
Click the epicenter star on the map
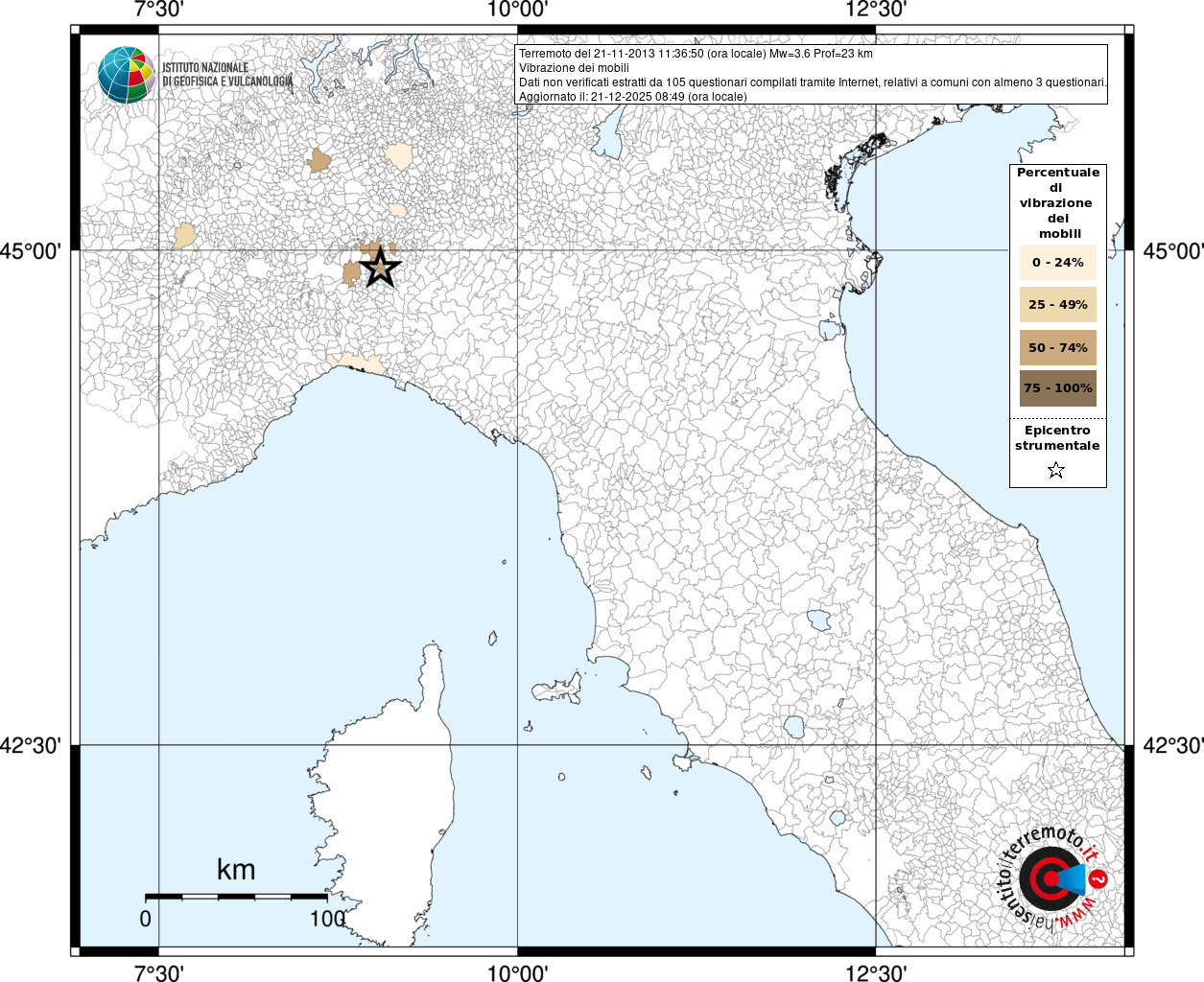point(380,267)
